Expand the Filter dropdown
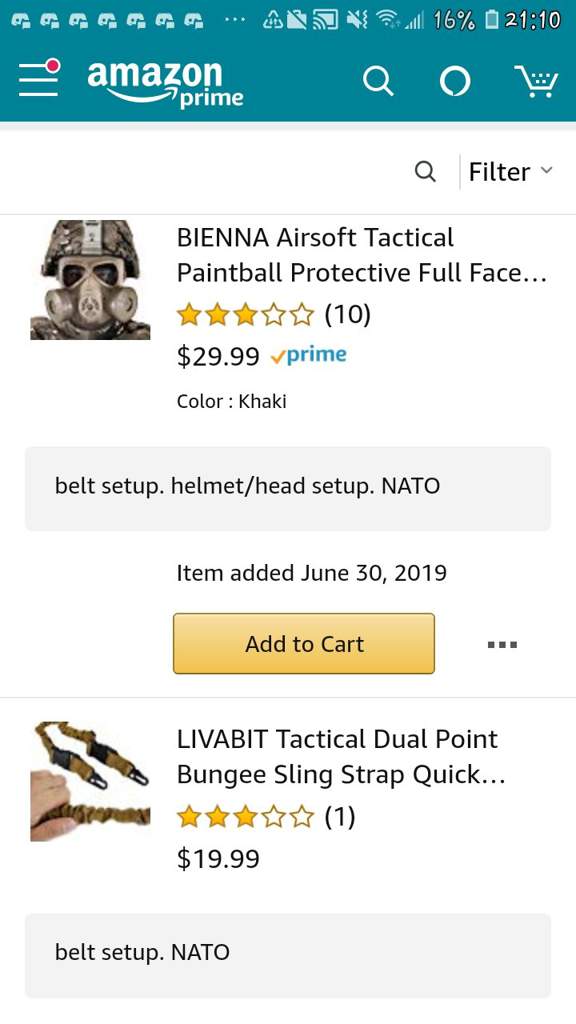576x1024 pixels. [x=511, y=172]
